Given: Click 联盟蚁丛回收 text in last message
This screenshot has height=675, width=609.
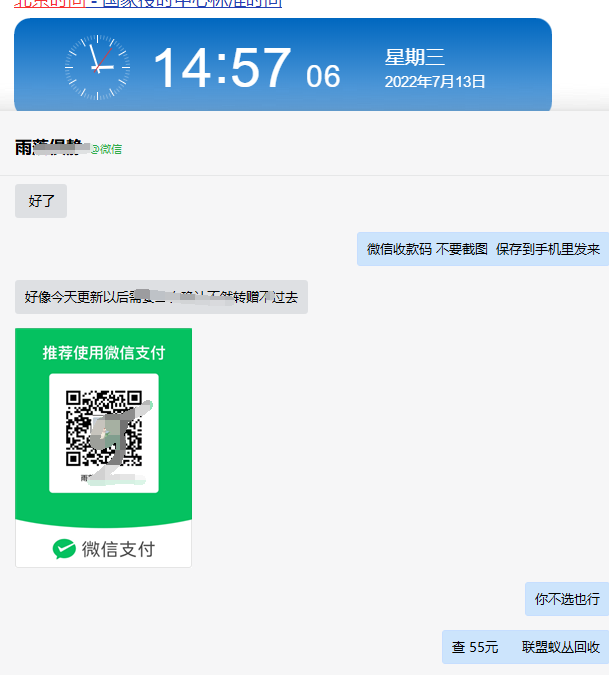Looking at the screenshot, I should [561, 647].
